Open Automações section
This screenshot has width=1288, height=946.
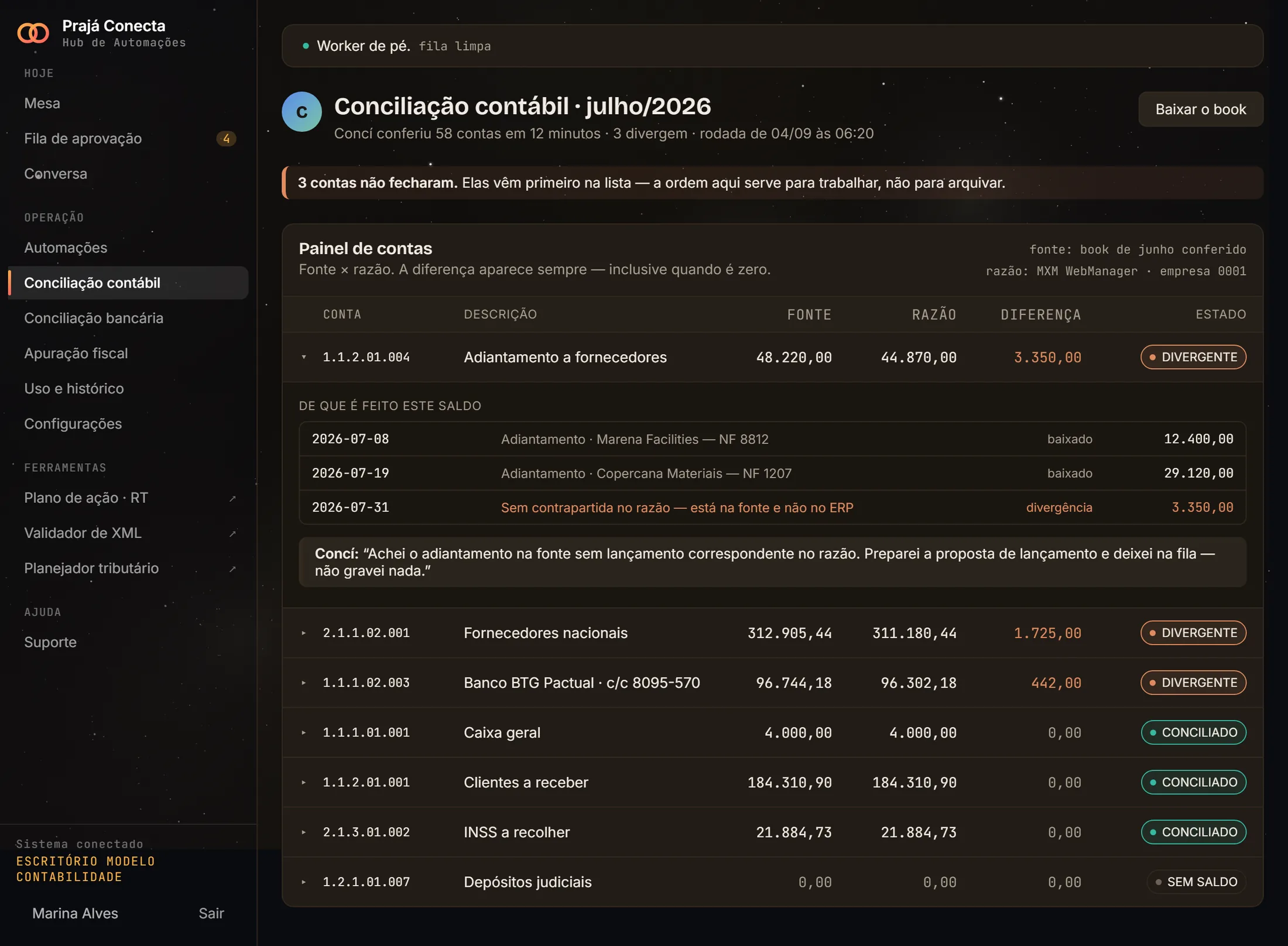pos(128,248)
